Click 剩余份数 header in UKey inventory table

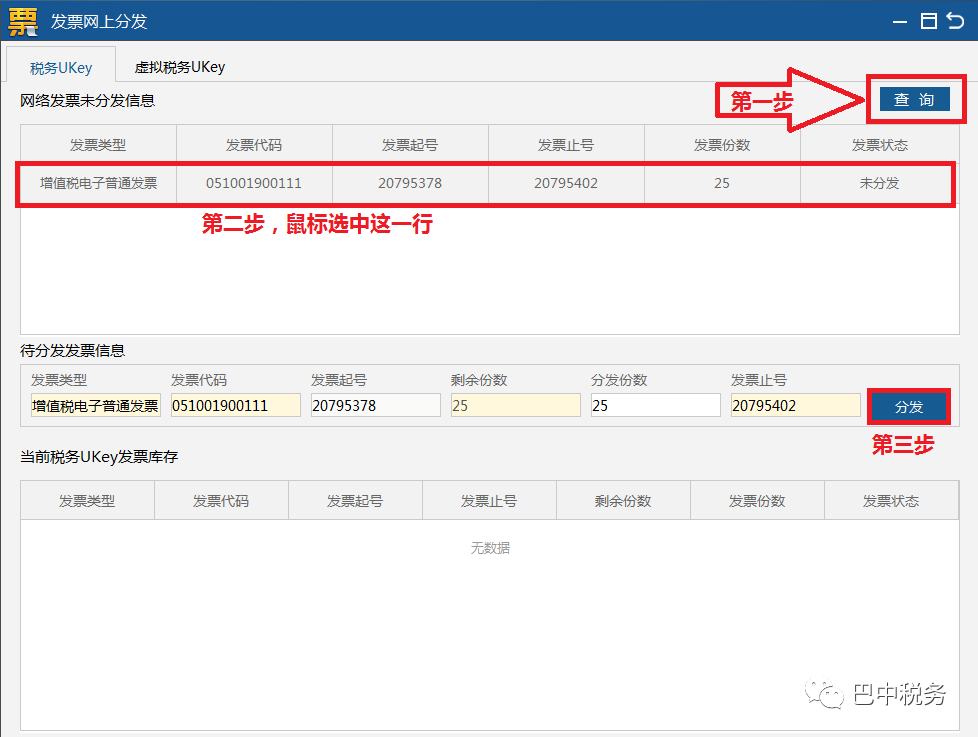623,501
